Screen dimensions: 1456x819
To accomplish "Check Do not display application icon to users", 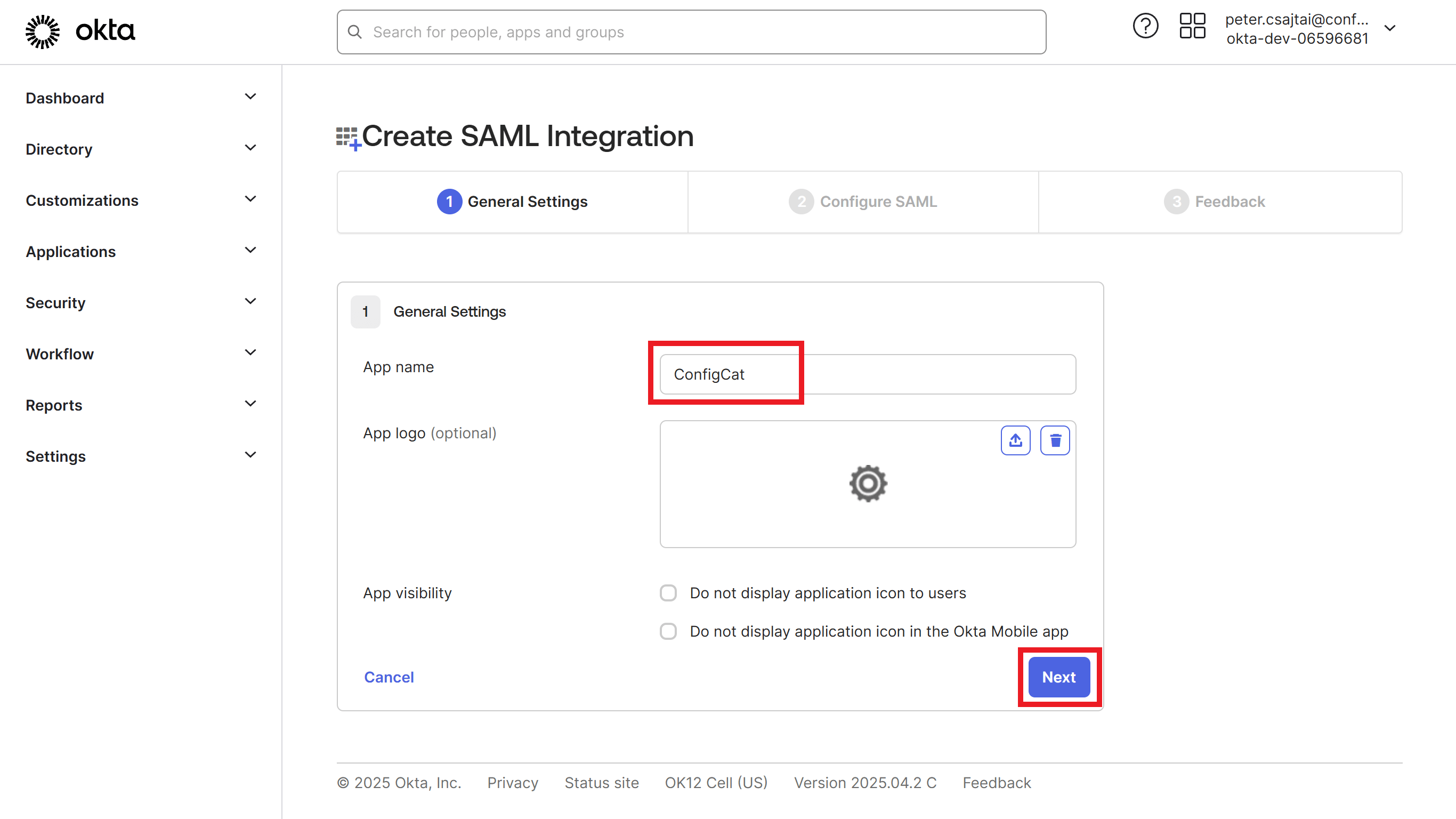I will click(668, 593).
